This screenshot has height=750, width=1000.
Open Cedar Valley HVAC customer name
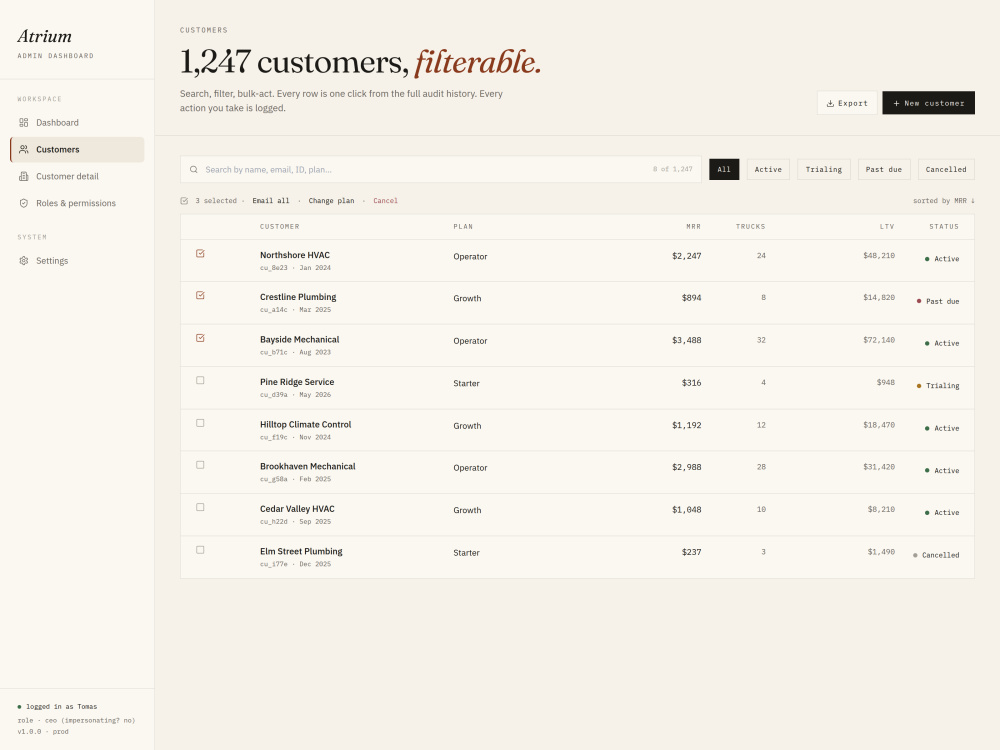(297, 509)
